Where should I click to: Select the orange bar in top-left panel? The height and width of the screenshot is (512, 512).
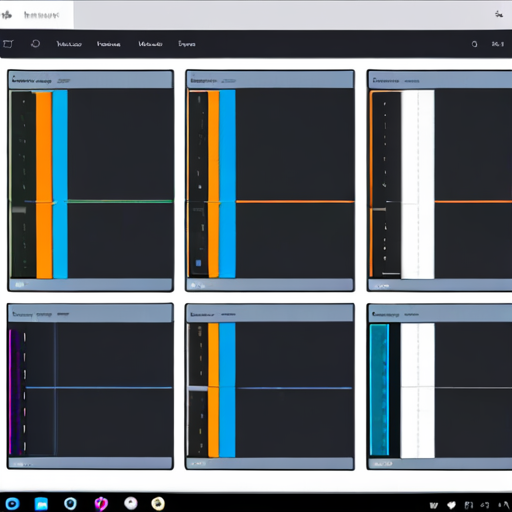pyautogui.click(x=44, y=185)
